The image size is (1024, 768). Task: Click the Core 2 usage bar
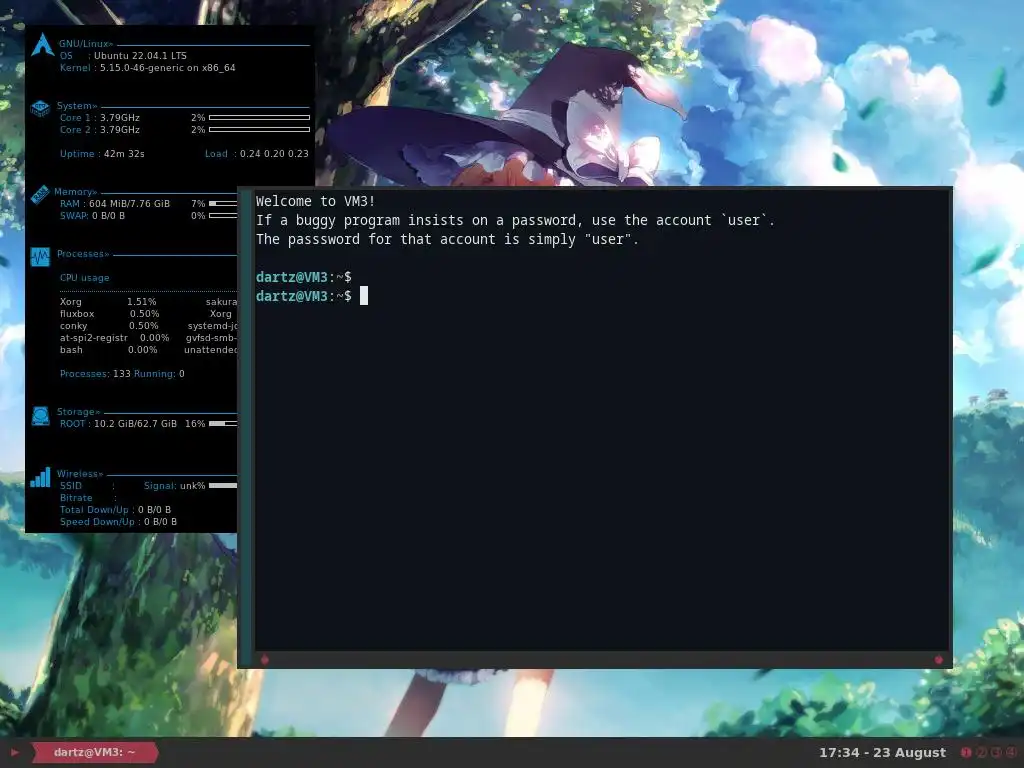(259, 130)
